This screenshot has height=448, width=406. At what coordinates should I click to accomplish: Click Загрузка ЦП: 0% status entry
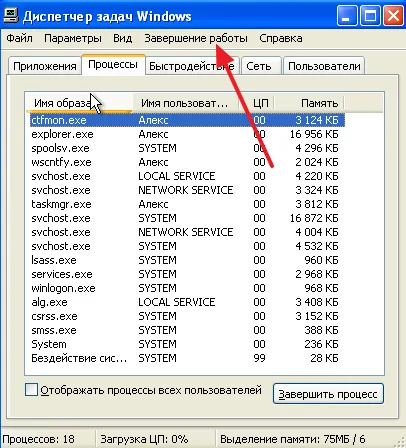pos(144,439)
